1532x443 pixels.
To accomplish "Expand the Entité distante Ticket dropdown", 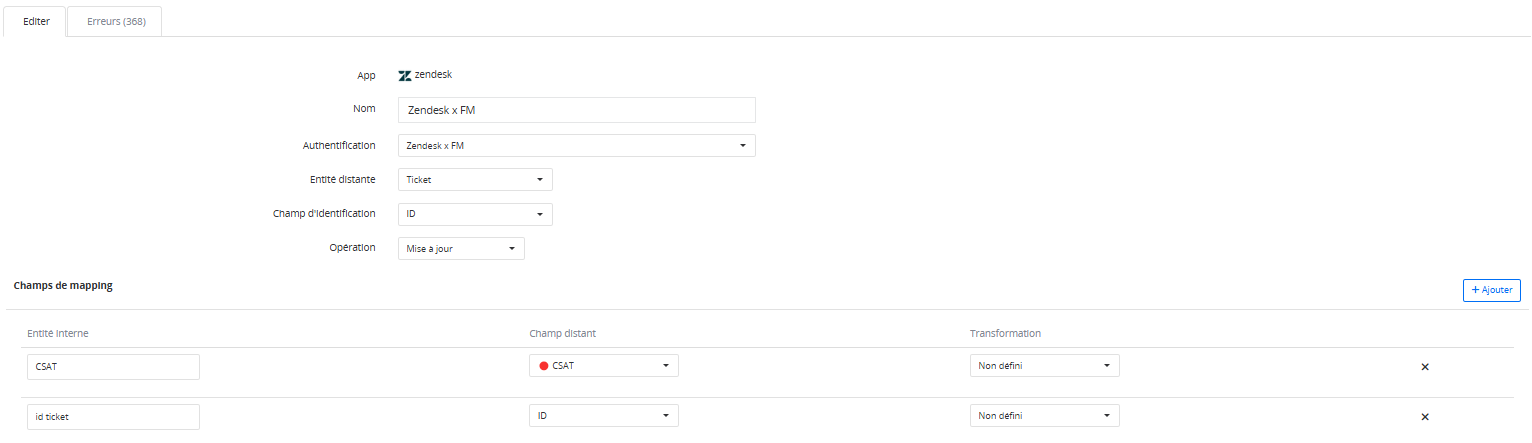I will (475, 180).
